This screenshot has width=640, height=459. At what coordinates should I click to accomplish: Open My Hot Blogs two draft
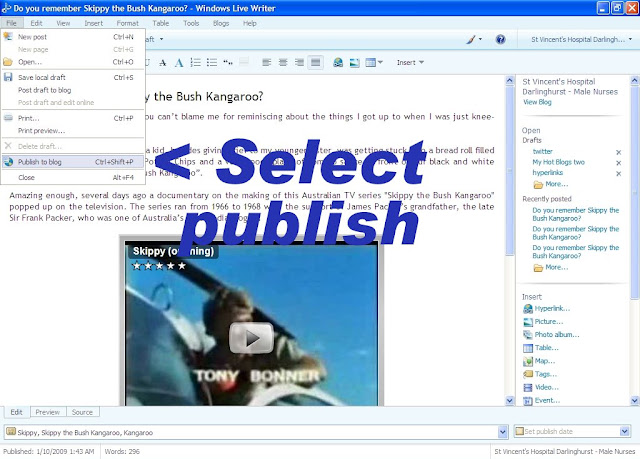coord(558,162)
